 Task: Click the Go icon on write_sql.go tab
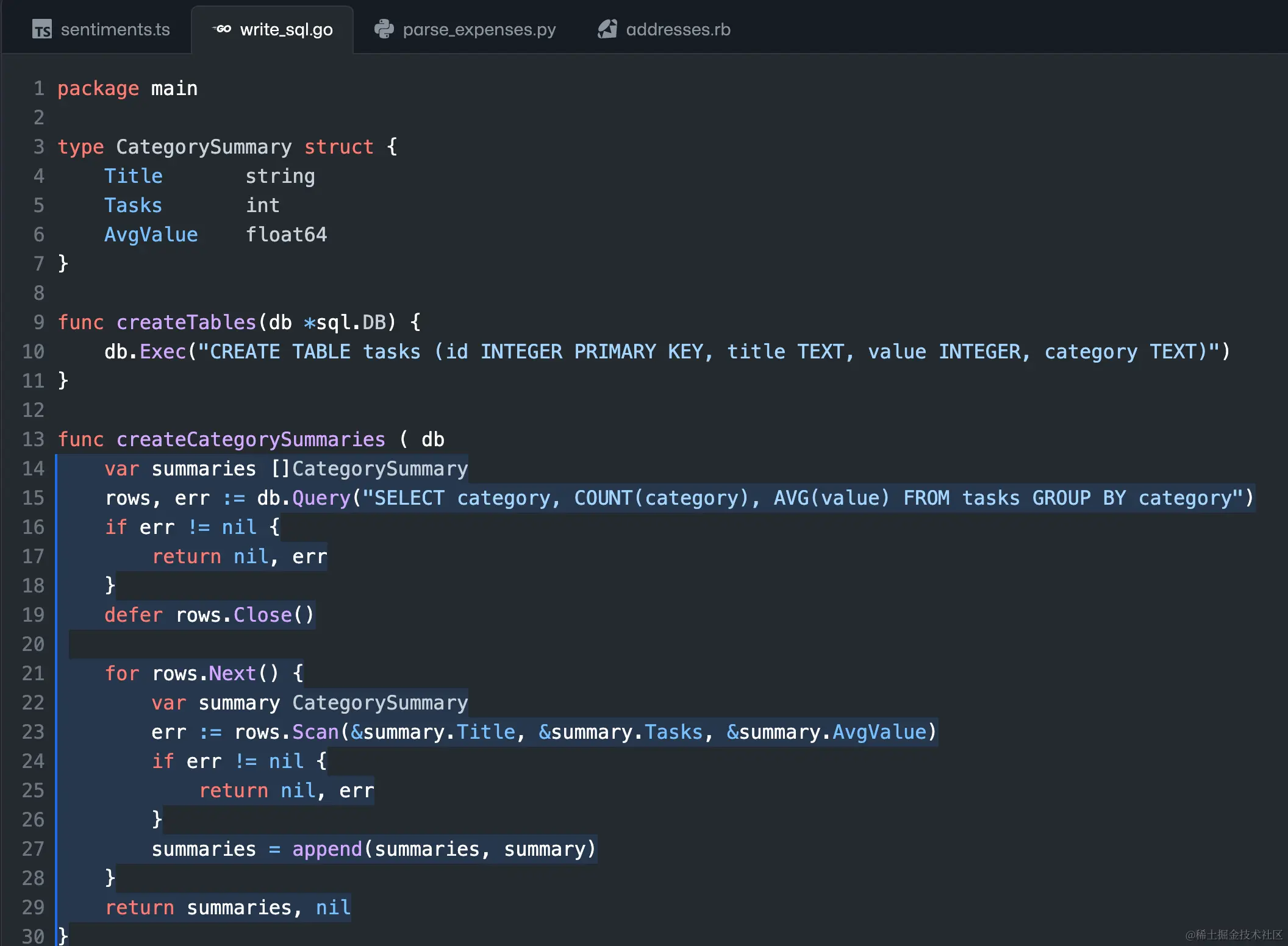pyautogui.click(x=222, y=29)
